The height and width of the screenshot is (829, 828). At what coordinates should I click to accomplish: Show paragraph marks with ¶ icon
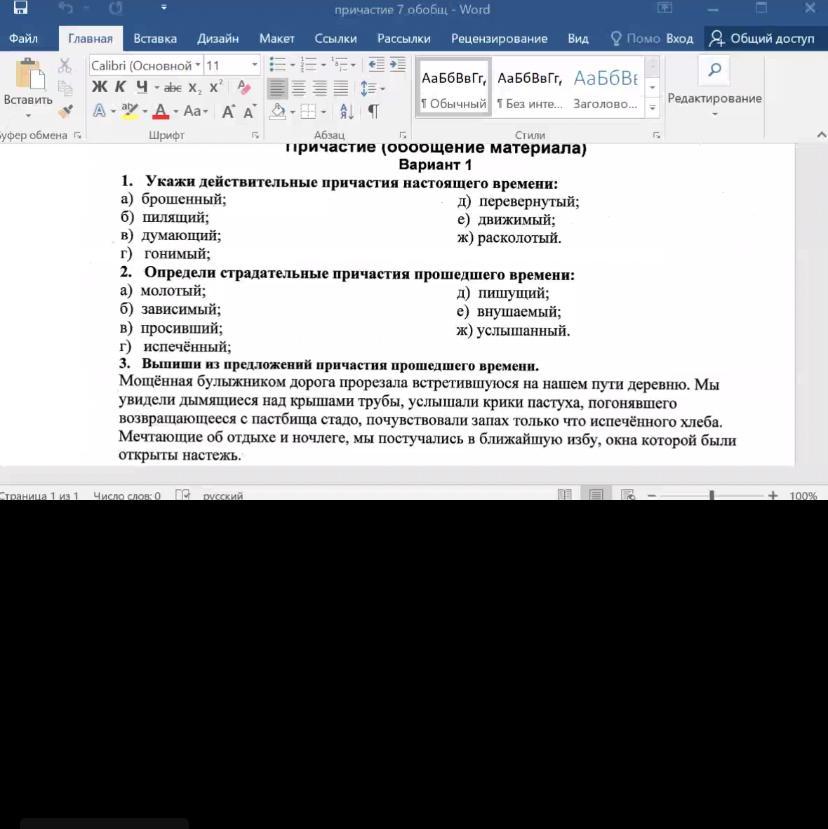(373, 112)
